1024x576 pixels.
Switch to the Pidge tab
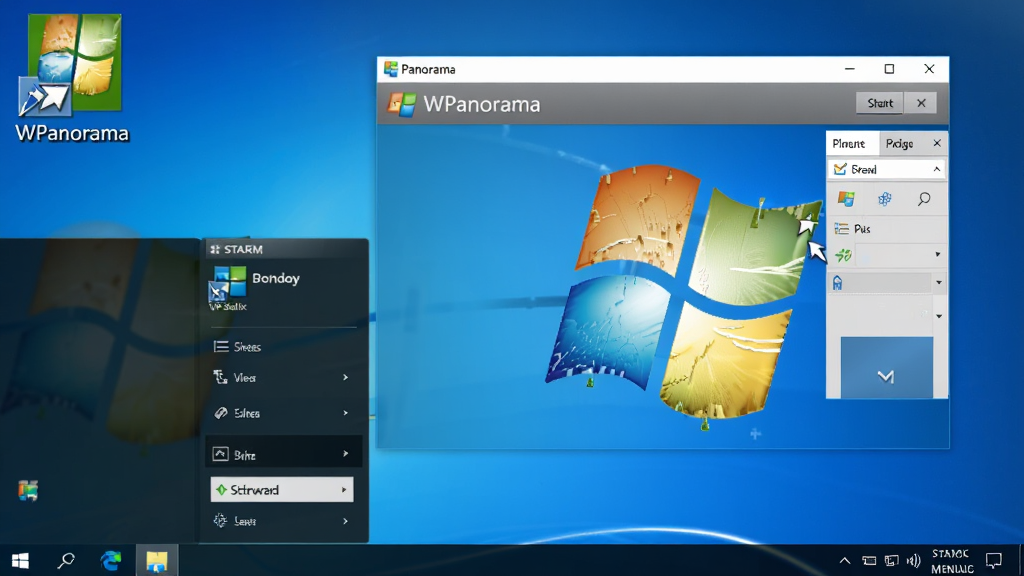[x=899, y=144]
